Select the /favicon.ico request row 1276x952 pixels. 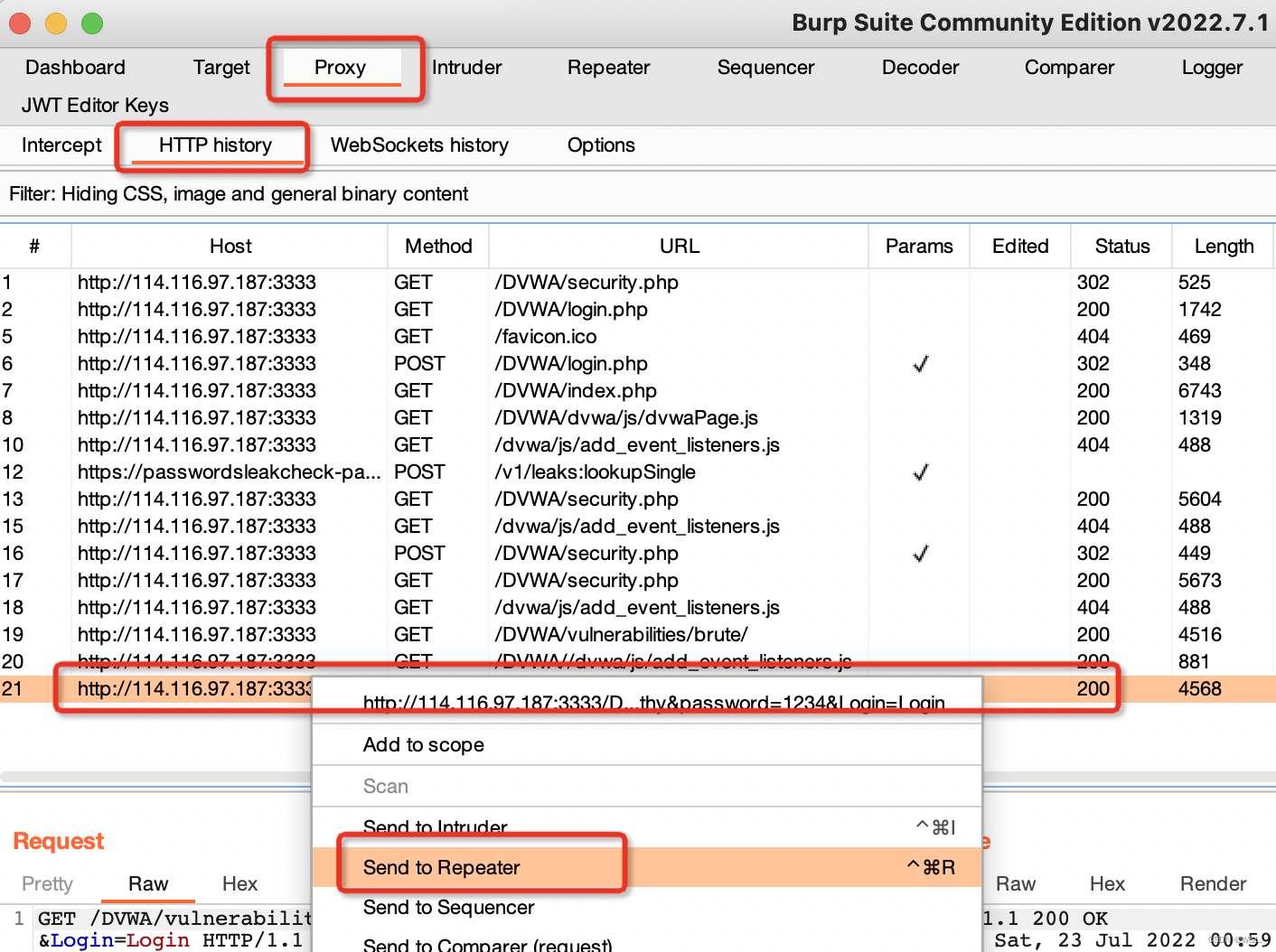click(x=638, y=337)
